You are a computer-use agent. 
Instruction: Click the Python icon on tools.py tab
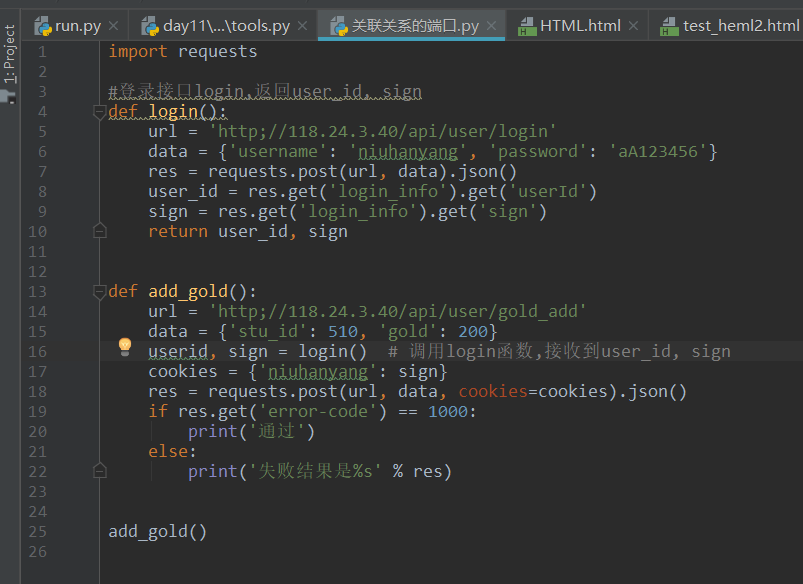pos(150,25)
